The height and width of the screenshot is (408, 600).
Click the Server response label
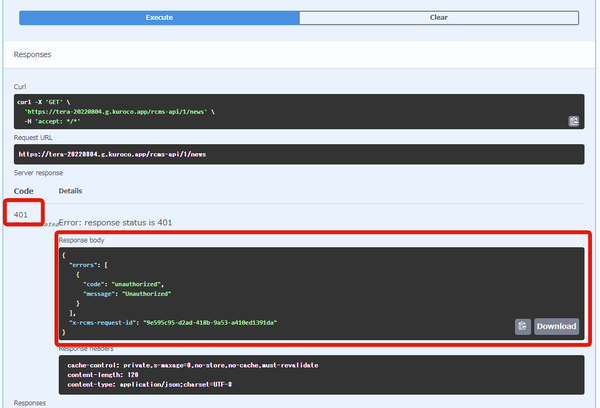[38, 173]
